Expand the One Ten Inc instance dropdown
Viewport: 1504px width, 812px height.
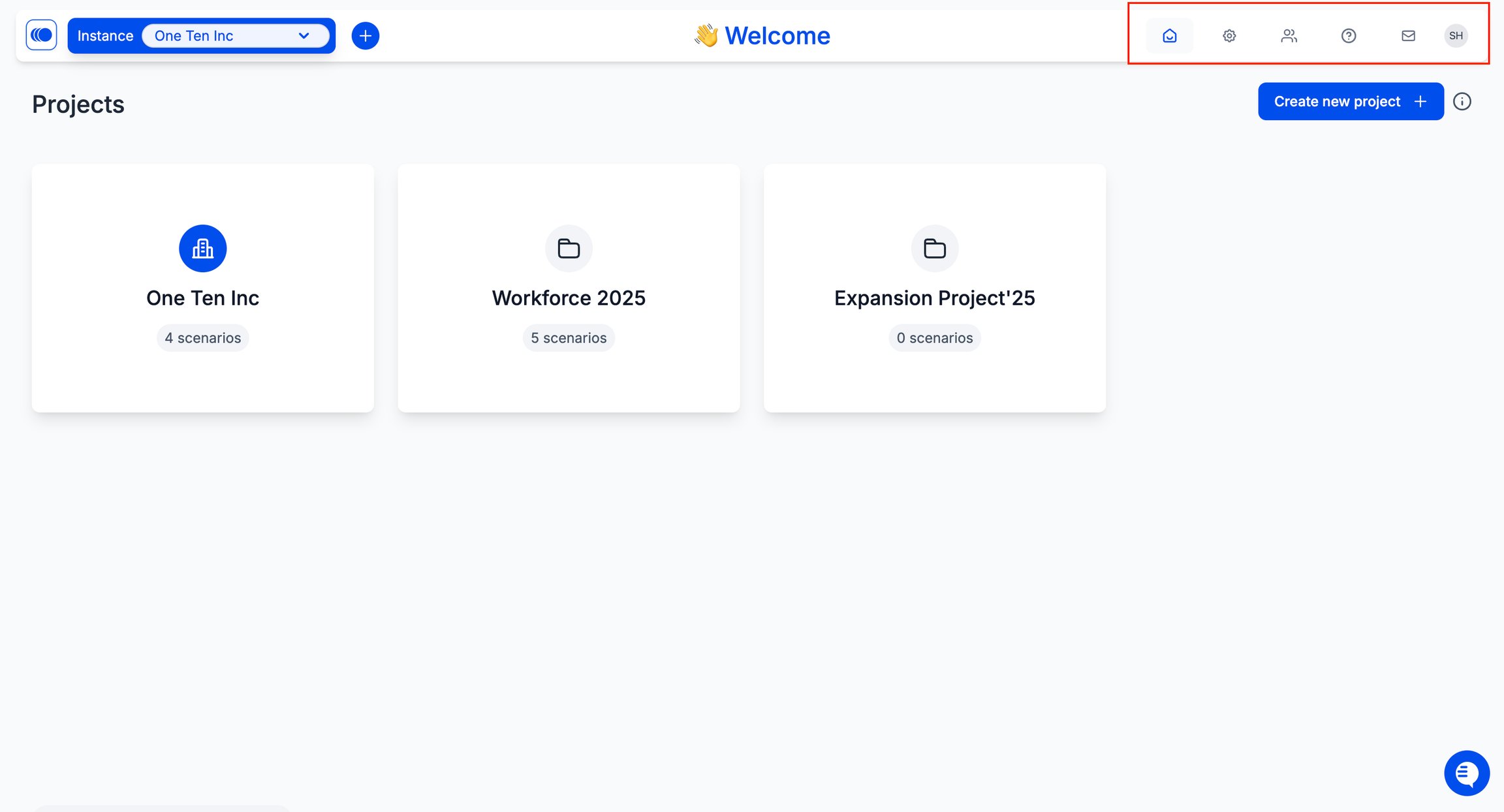click(236, 36)
